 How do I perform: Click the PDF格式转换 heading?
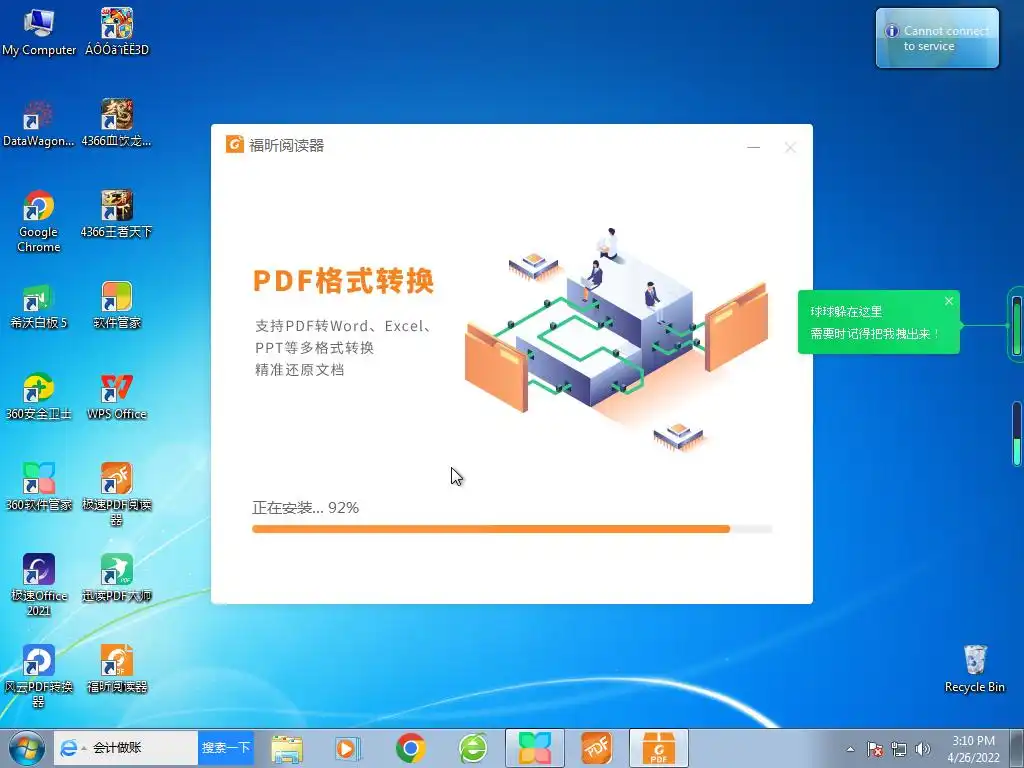point(344,281)
